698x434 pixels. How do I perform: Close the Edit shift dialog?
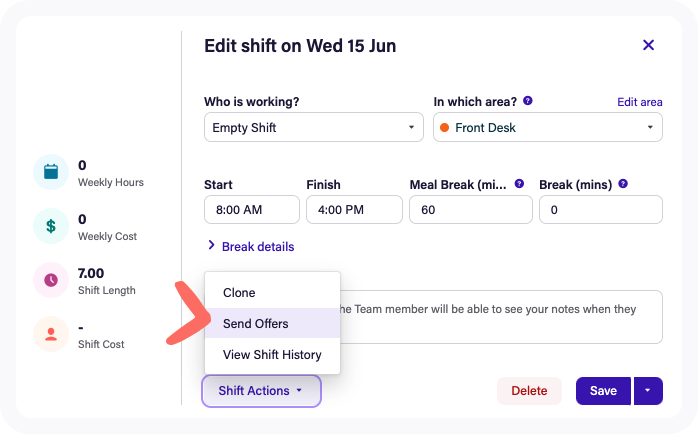tap(648, 45)
